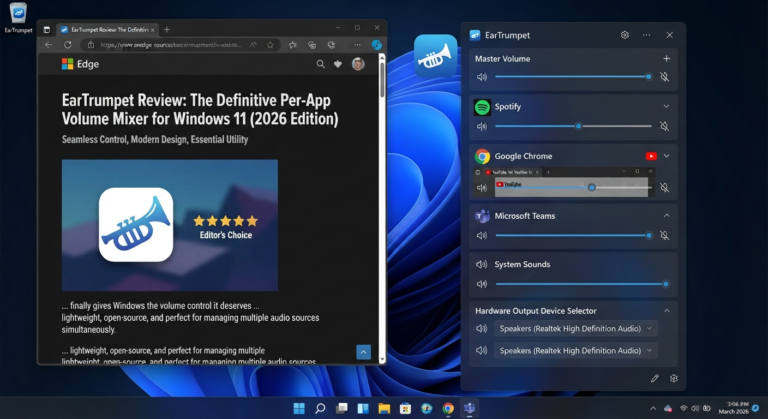
Task: Mute Microsoft Teams using crossed speaker icon
Action: [x=665, y=236]
